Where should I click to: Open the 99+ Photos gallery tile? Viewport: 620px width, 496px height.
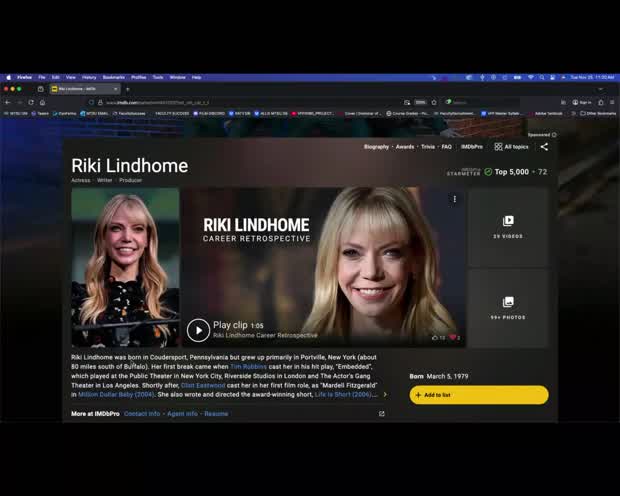508,307
